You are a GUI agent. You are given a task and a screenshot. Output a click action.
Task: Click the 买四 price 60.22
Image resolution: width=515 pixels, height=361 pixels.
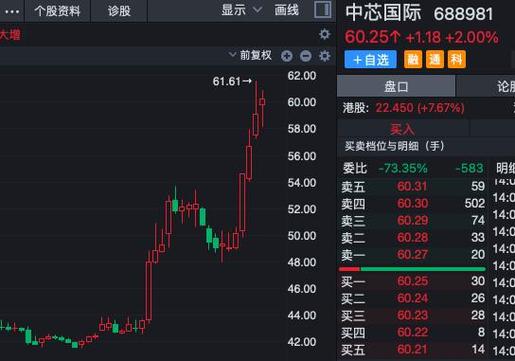(x=412, y=332)
